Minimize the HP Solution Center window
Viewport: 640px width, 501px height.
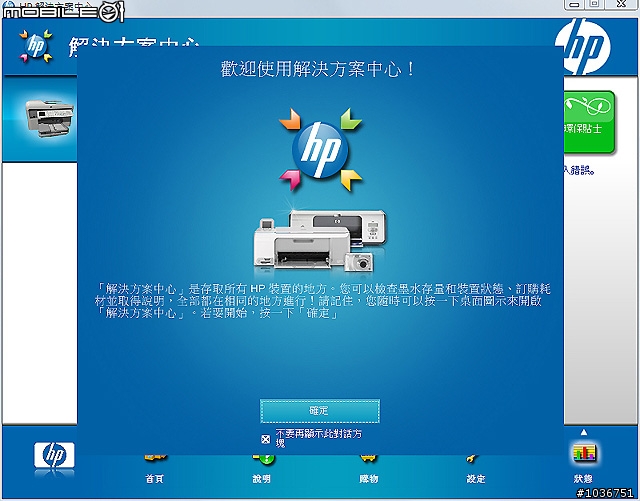[x=575, y=4]
